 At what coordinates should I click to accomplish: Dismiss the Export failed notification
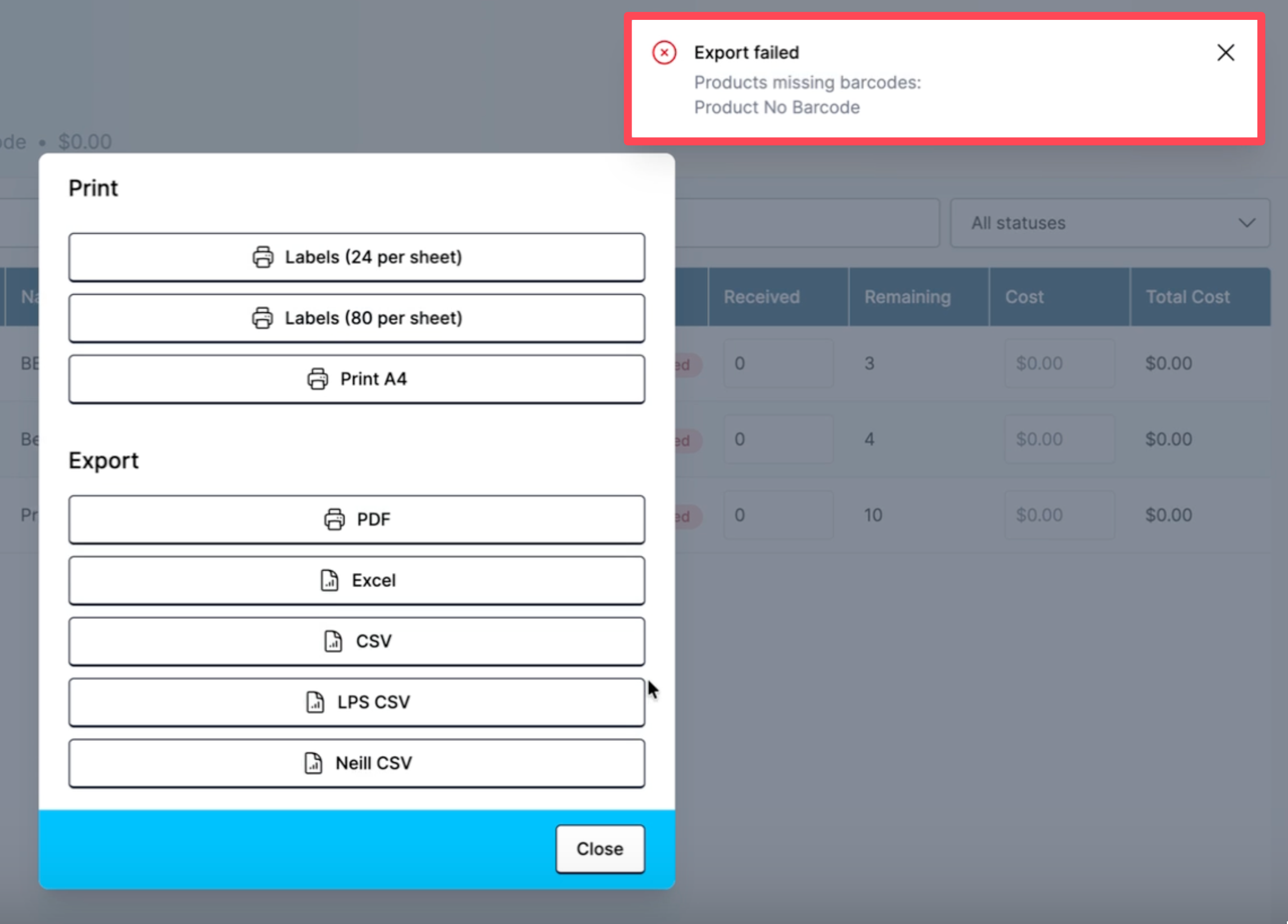[1225, 53]
